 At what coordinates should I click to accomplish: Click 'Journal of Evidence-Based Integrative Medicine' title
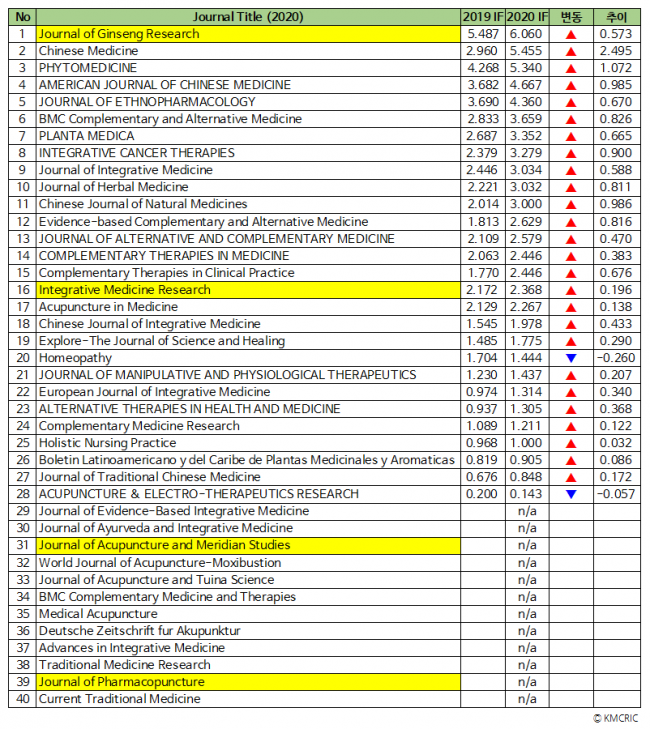[x=174, y=511]
